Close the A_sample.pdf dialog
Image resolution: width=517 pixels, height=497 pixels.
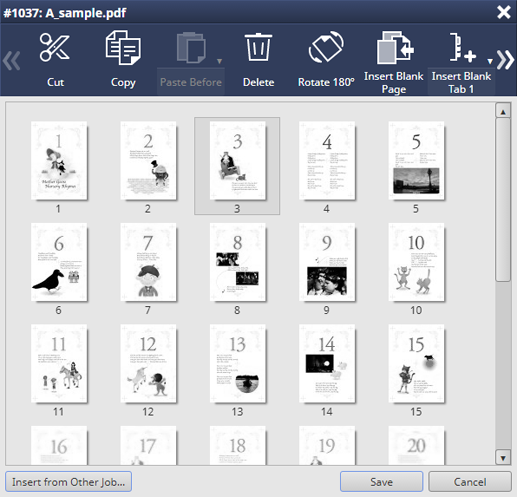[x=504, y=12]
